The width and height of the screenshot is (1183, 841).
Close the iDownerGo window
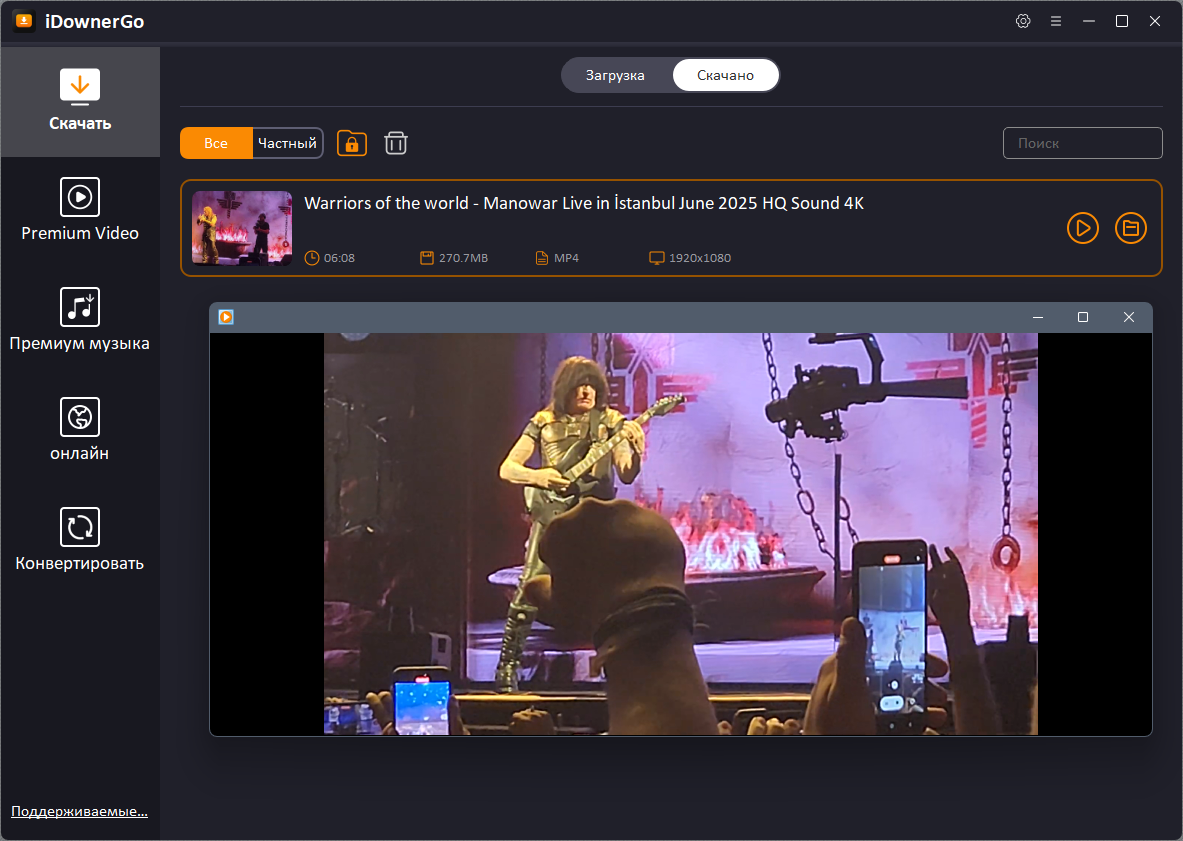pos(1155,21)
